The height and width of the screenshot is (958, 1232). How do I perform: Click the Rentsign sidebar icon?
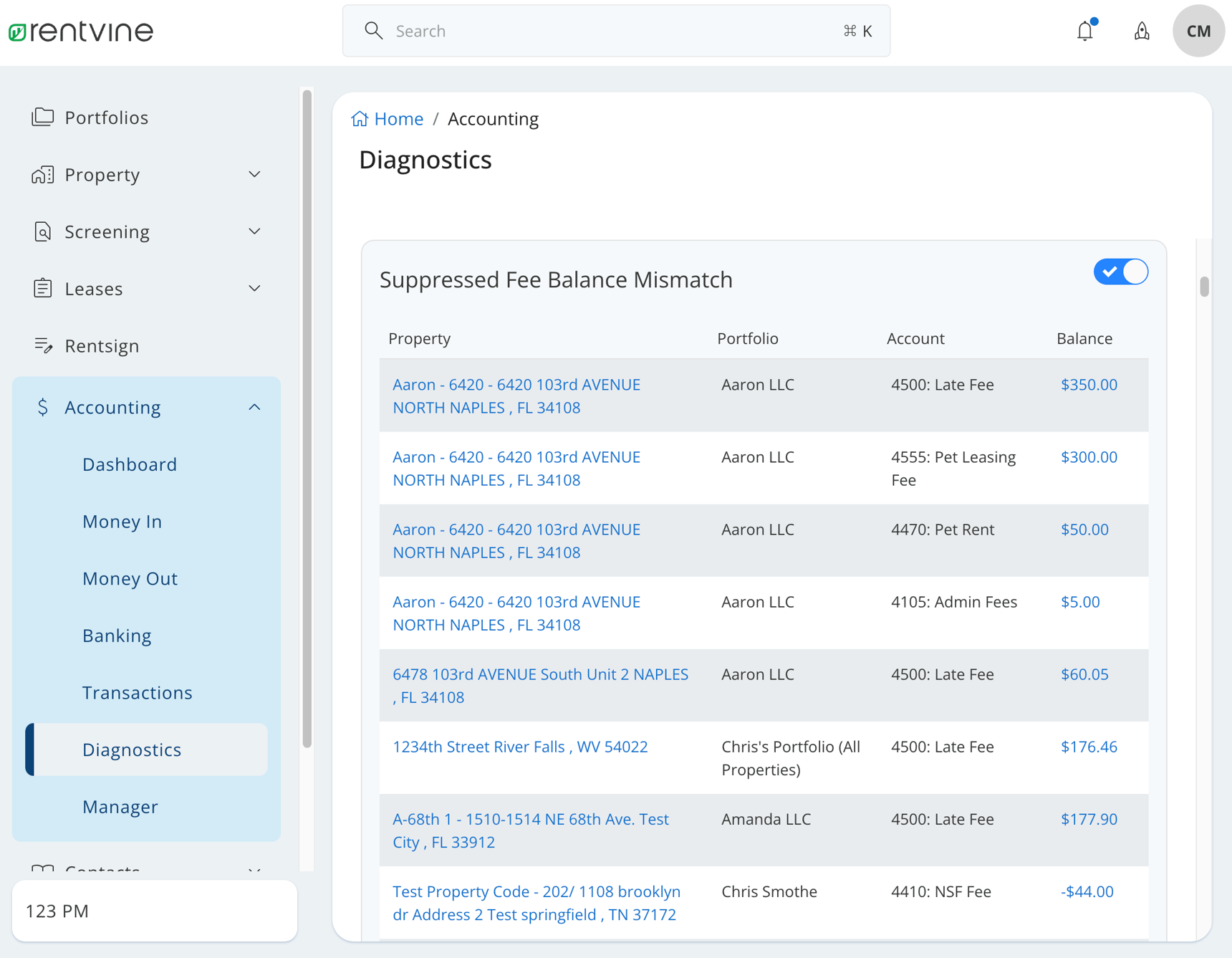(43, 345)
